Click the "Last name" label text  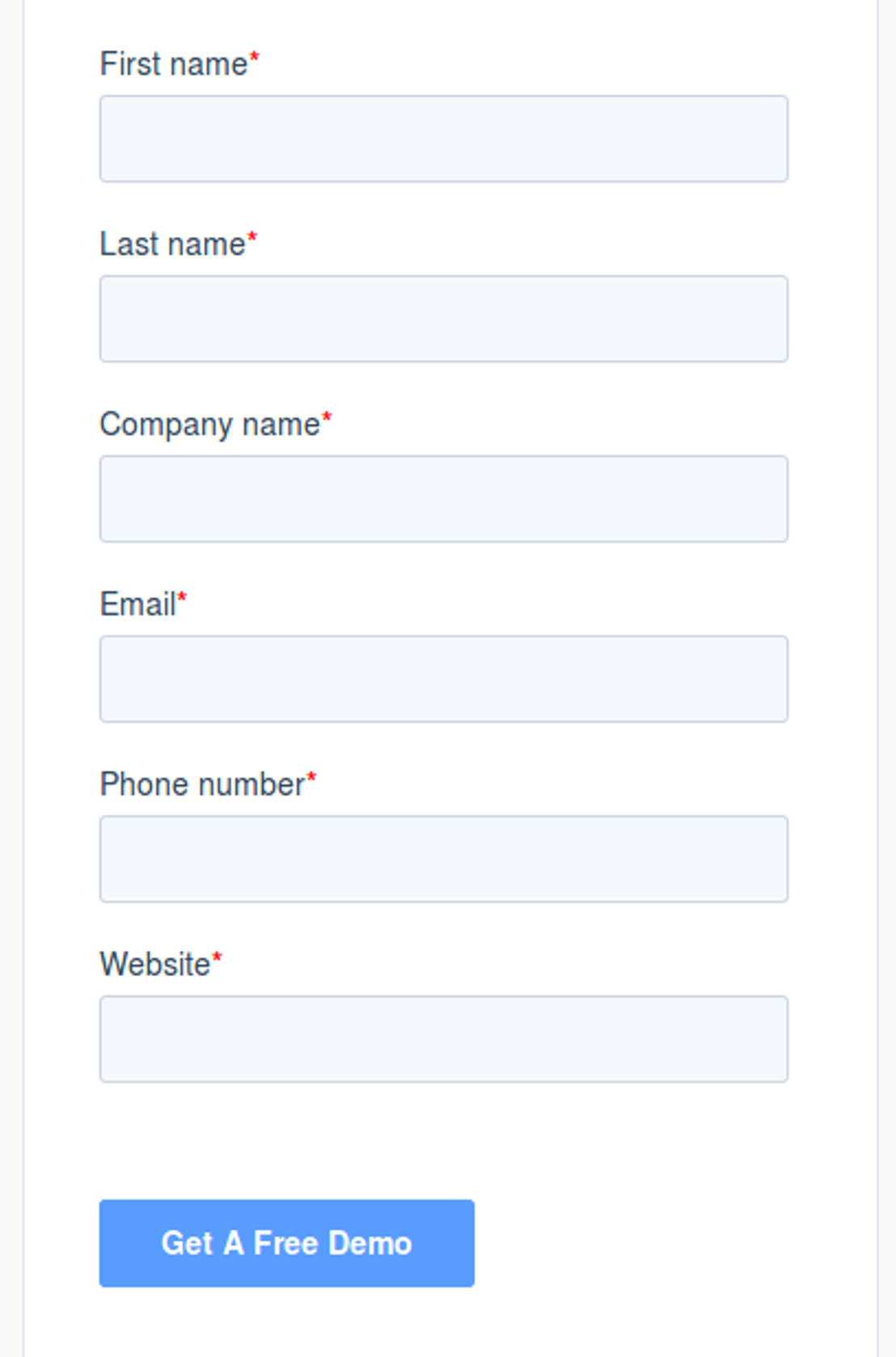click(x=171, y=244)
